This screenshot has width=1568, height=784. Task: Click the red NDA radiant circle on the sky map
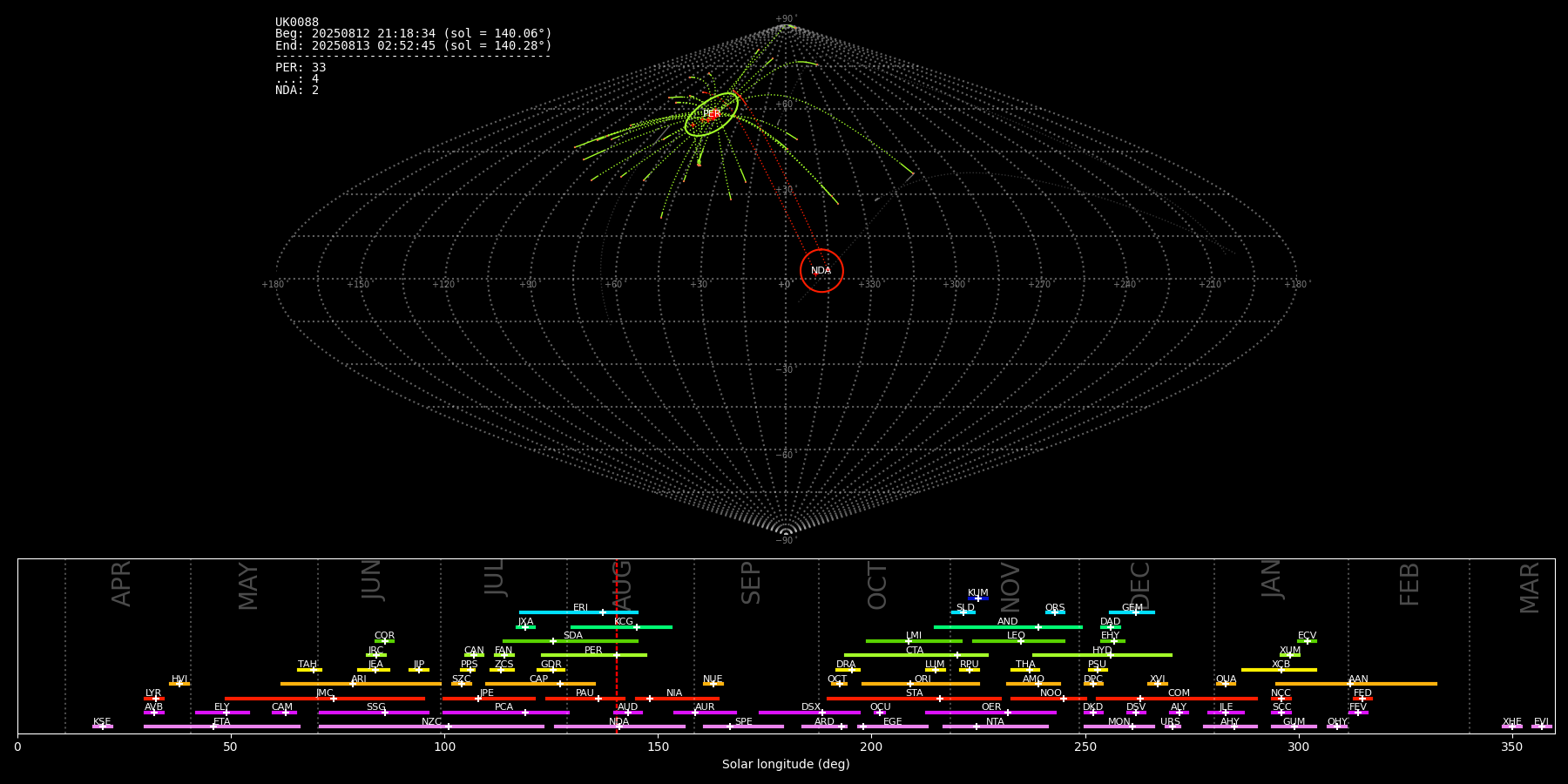[821, 270]
